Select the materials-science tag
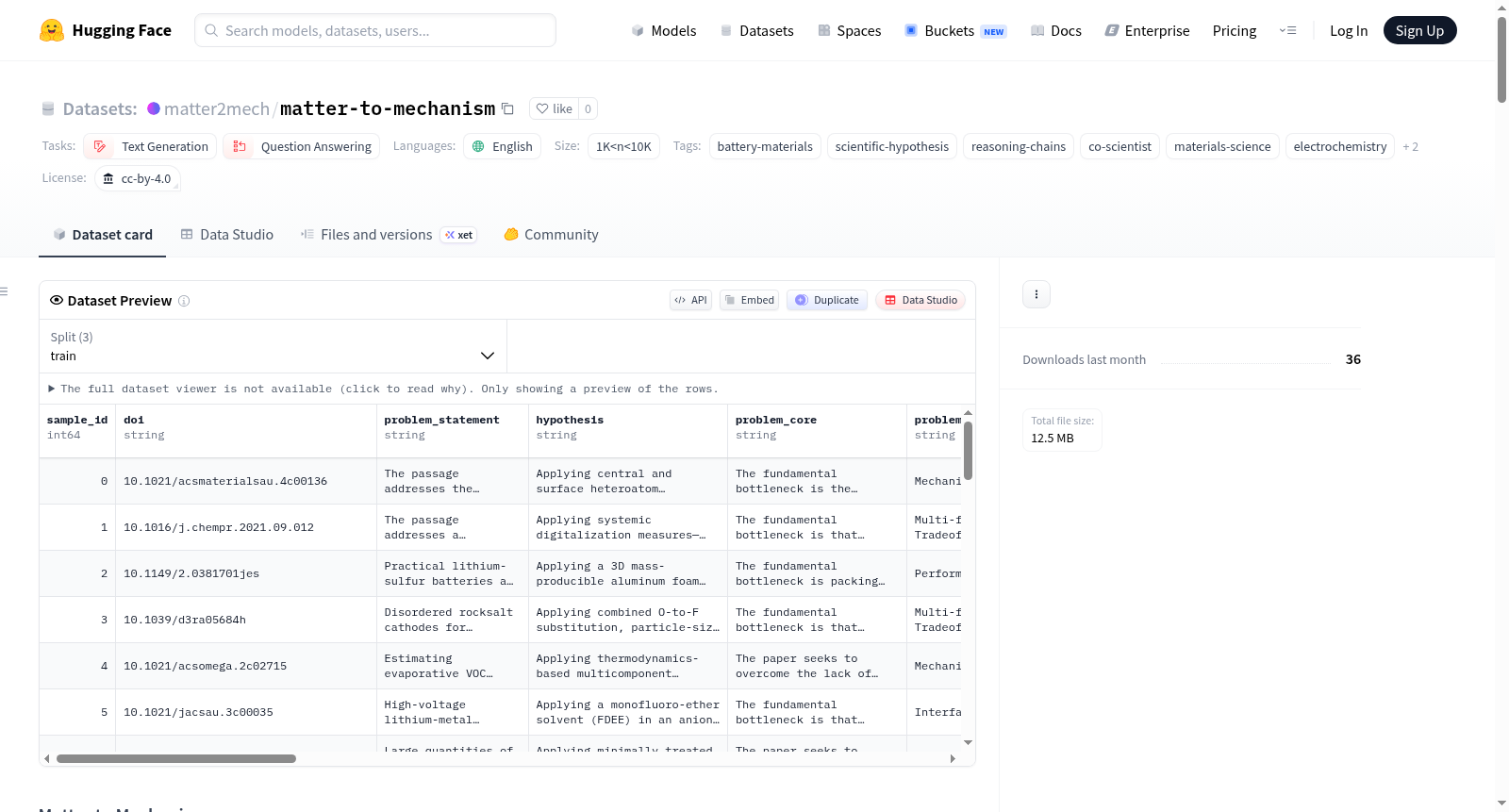 tap(1222, 146)
